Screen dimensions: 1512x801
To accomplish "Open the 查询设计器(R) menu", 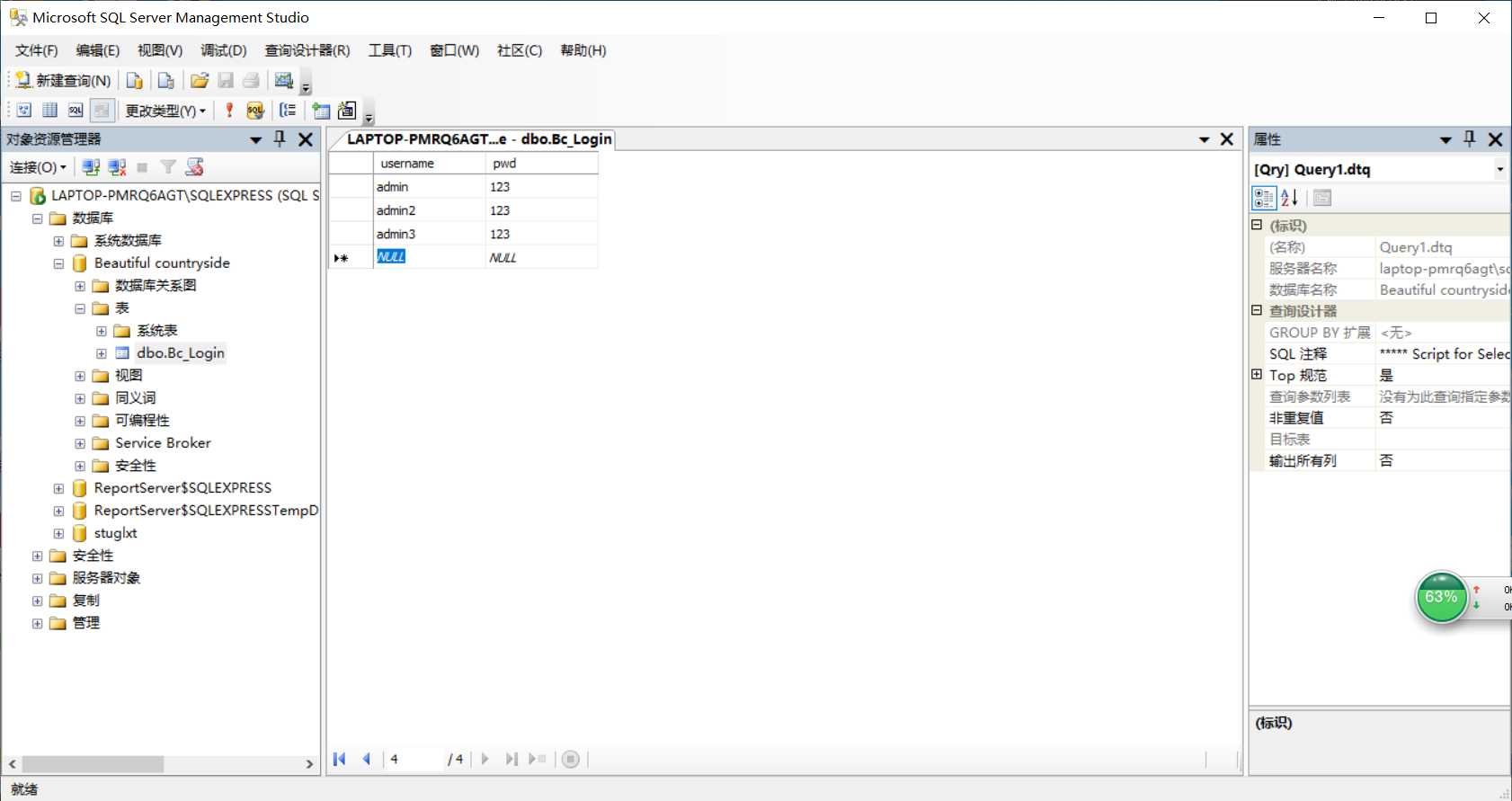I will [x=307, y=50].
